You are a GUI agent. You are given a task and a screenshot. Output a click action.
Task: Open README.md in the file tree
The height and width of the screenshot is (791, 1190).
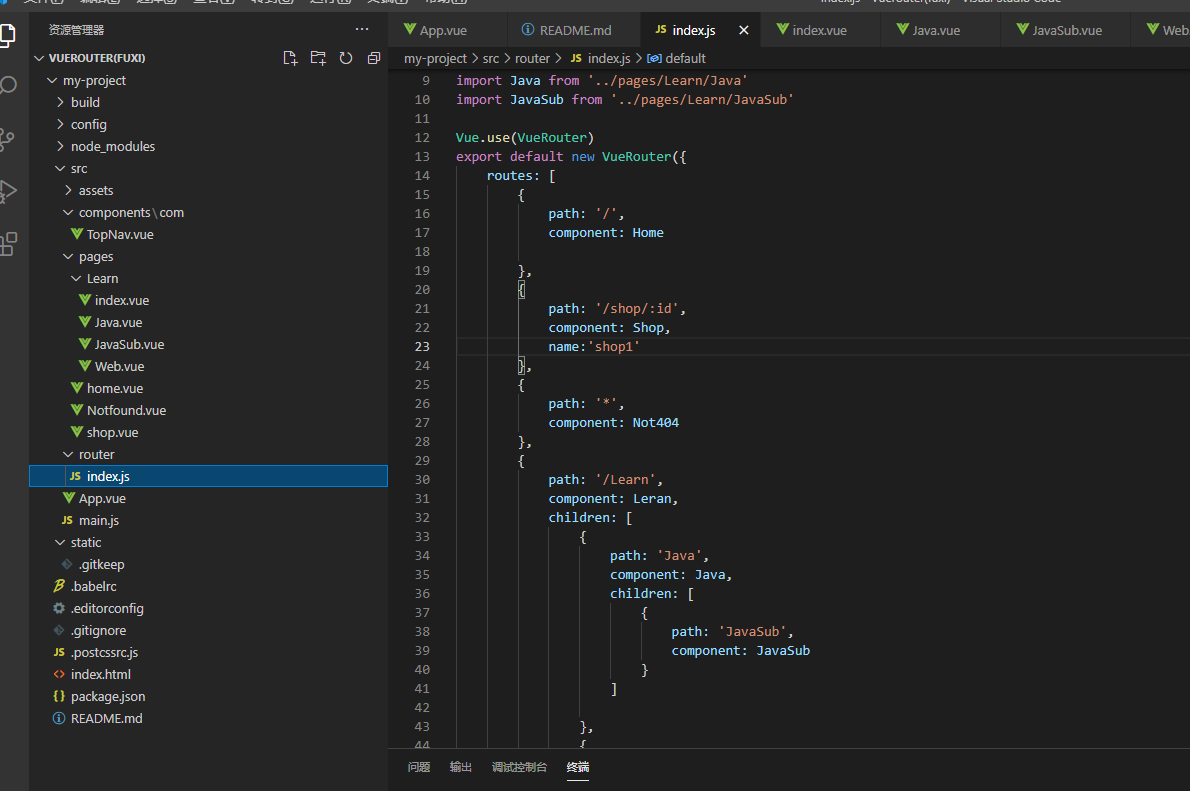pos(106,719)
